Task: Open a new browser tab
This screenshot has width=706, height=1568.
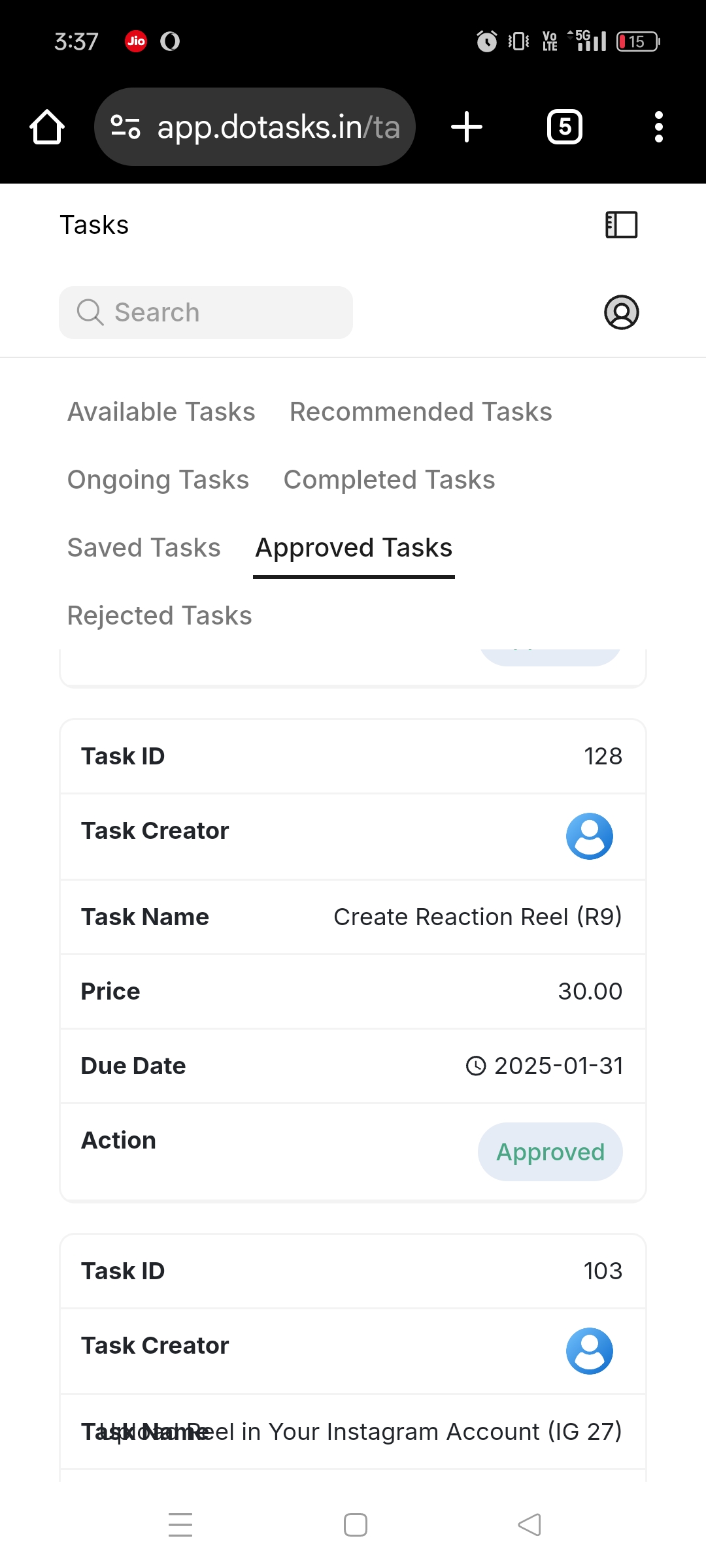Action: (x=467, y=127)
